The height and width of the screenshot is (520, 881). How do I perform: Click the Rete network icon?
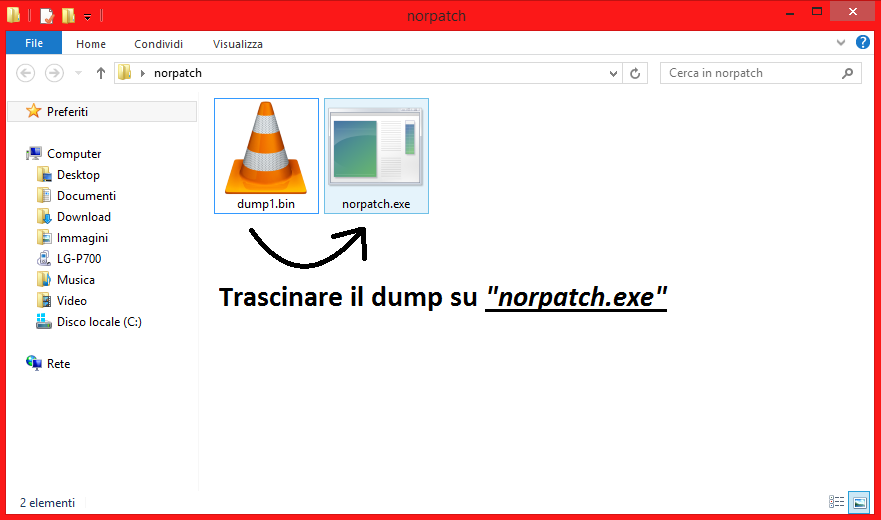[34, 363]
